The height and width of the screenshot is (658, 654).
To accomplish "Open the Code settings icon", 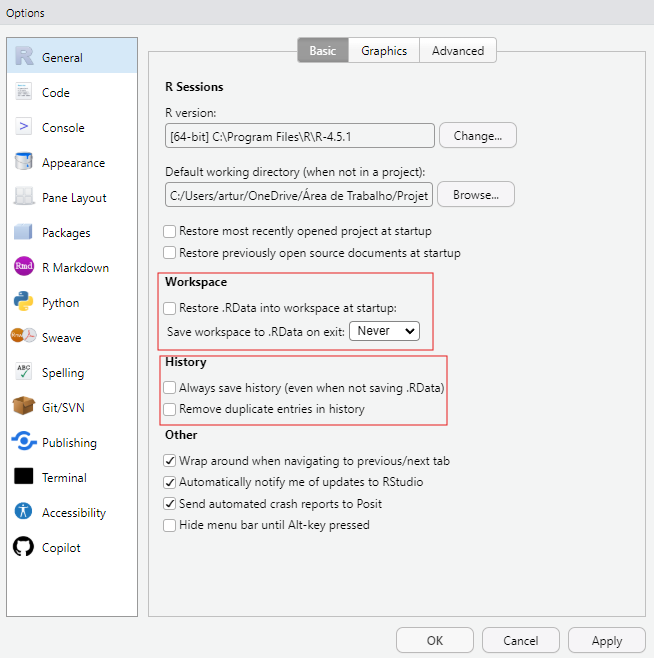I will coord(24,93).
